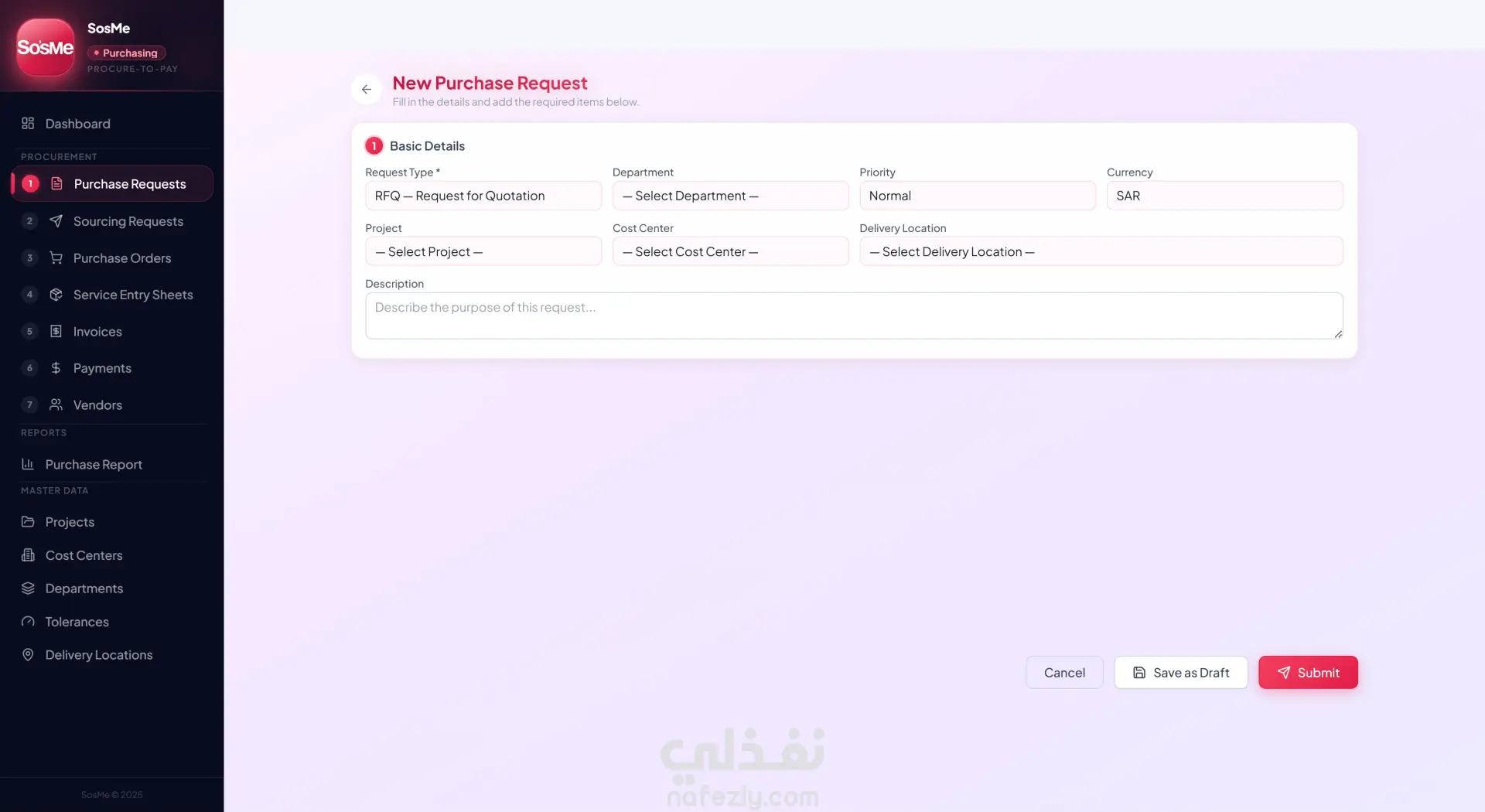
Task: Open the Vendors people icon
Action: 56,404
